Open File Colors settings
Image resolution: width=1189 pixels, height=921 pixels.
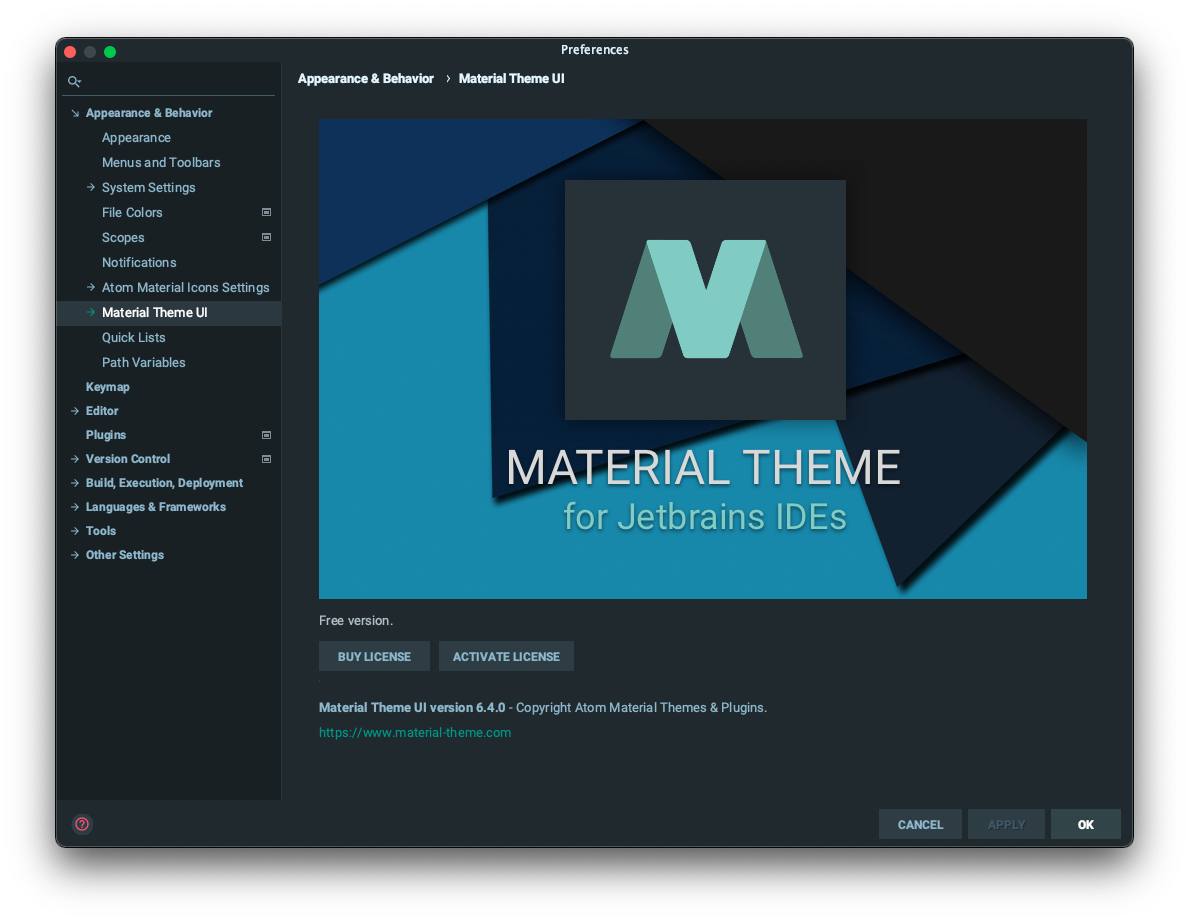point(132,212)
